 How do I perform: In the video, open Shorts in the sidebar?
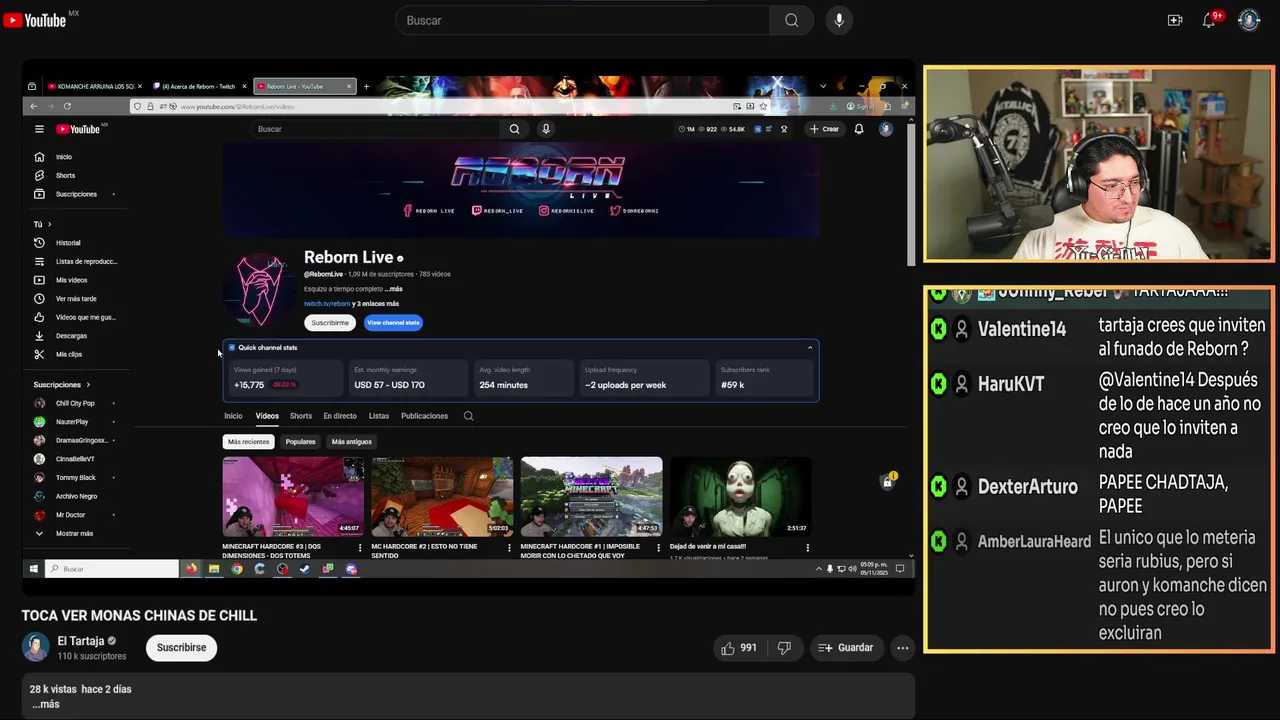pos(65,175)
